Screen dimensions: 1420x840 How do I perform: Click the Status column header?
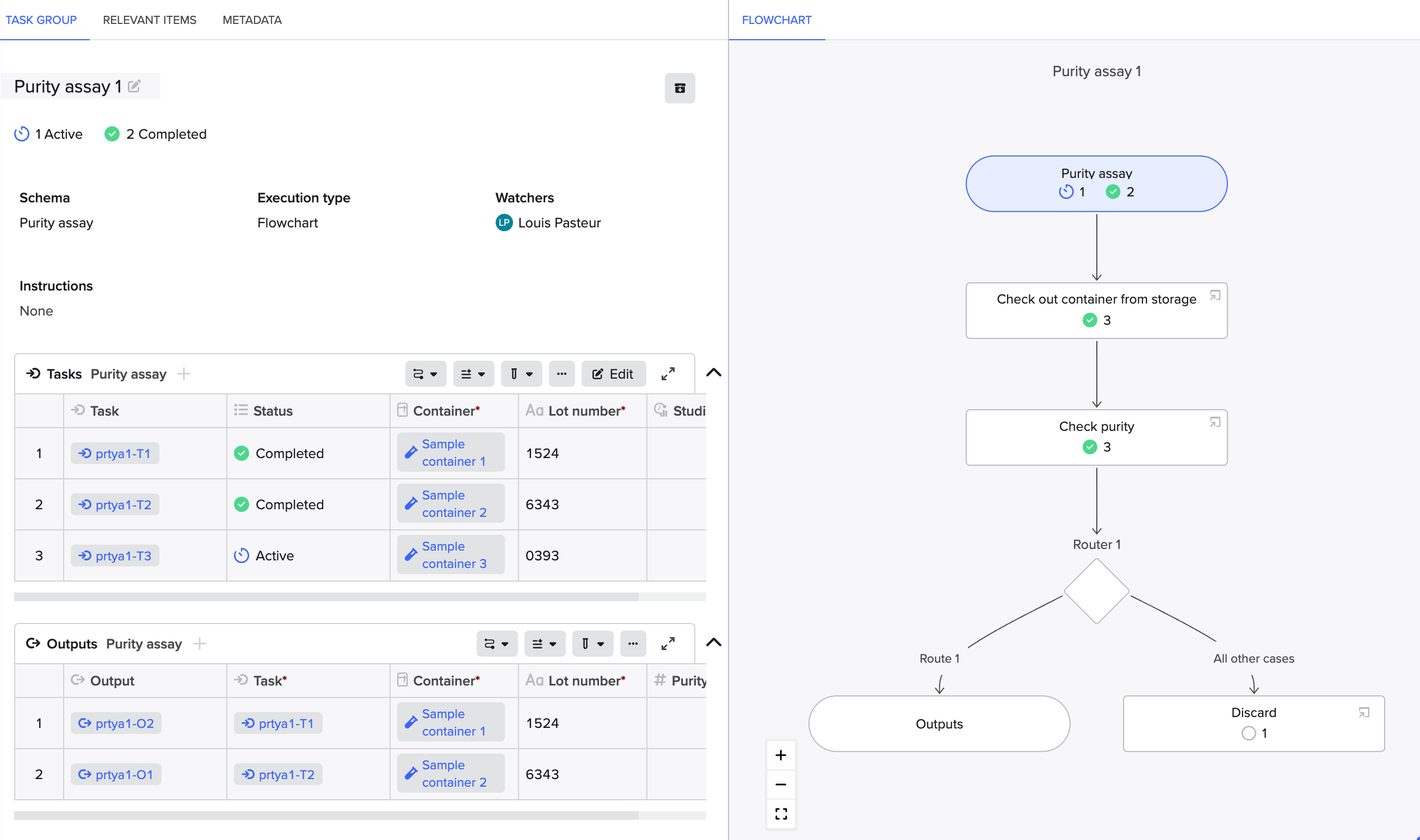[x=308, y=411]
